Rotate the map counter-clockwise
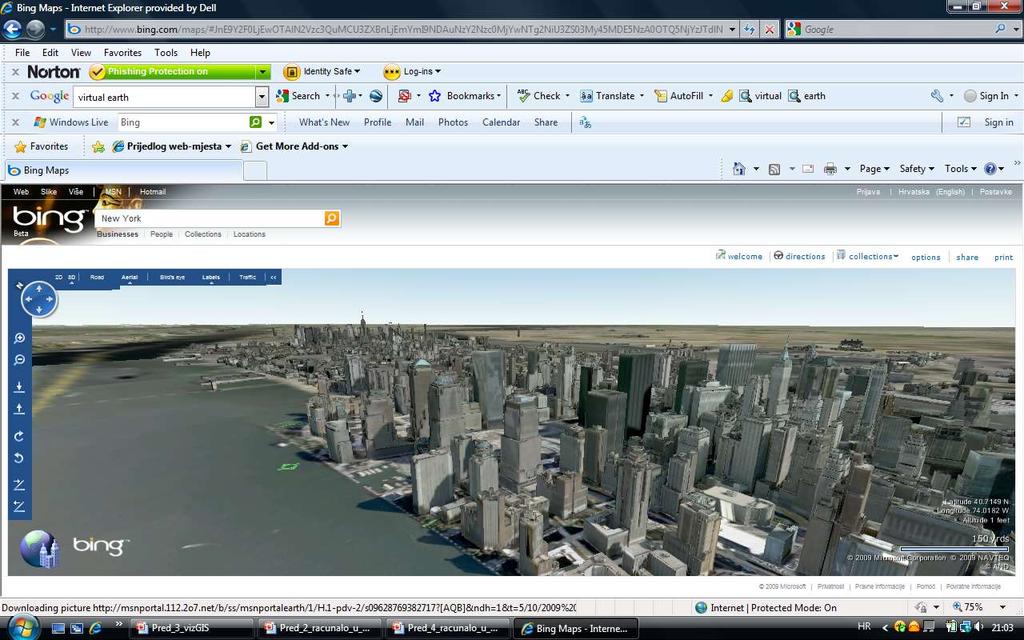This screenshot has width=1024, height=640. tap(20, 458)
